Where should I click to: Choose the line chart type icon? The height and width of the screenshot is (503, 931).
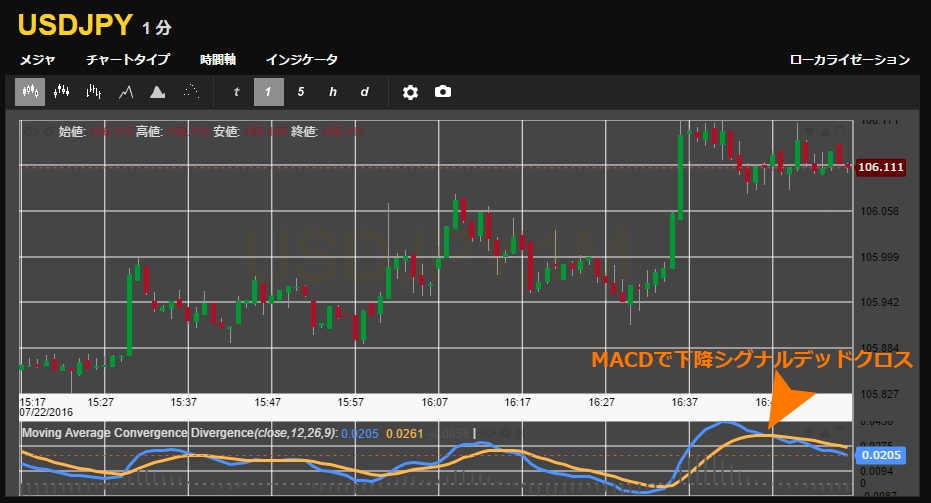[x=126, y=92]
